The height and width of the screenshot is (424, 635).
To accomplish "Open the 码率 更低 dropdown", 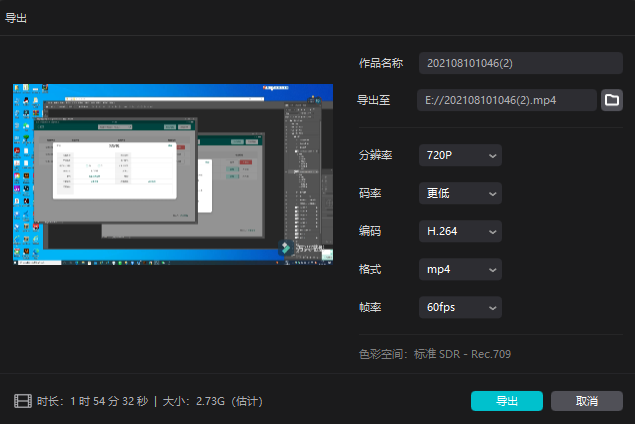I will click(x=460, y=193).
